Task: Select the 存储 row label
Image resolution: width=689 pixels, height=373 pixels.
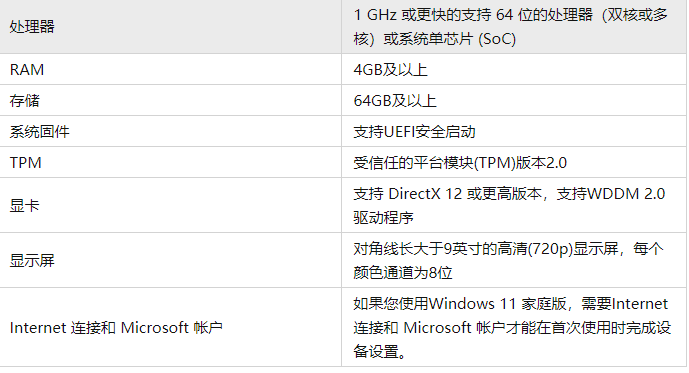Action: click(25, 101)
